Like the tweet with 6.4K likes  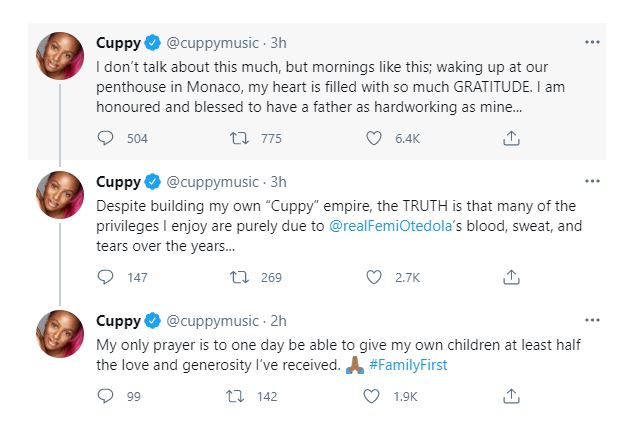click(x=376, y=139)
